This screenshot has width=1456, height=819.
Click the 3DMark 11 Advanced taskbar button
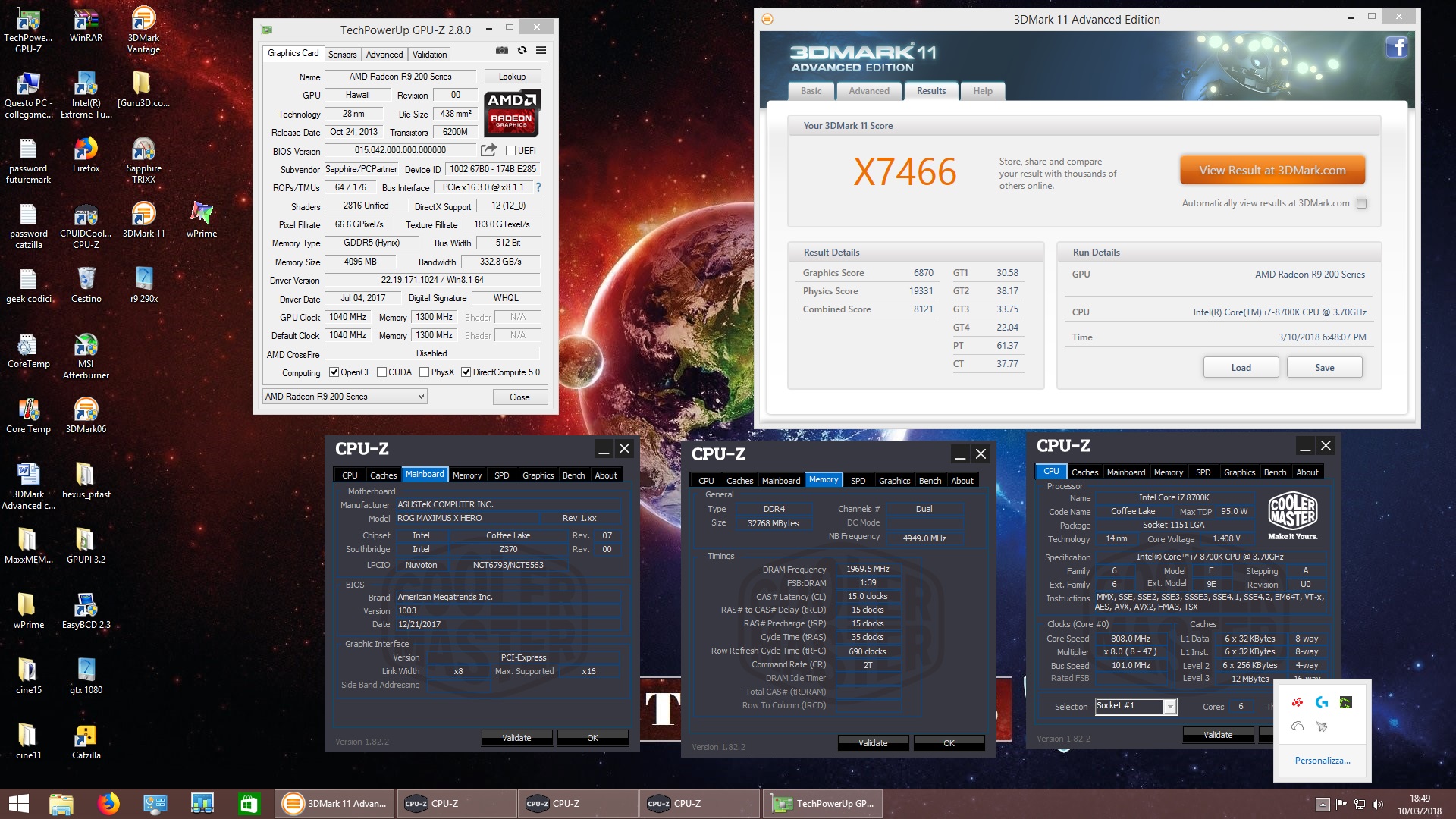click(334, 804)
